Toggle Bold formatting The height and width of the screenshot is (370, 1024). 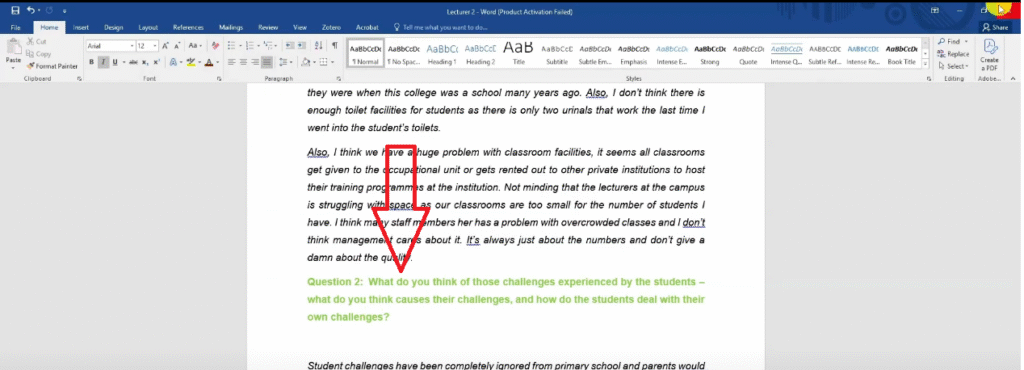[91, 63]
